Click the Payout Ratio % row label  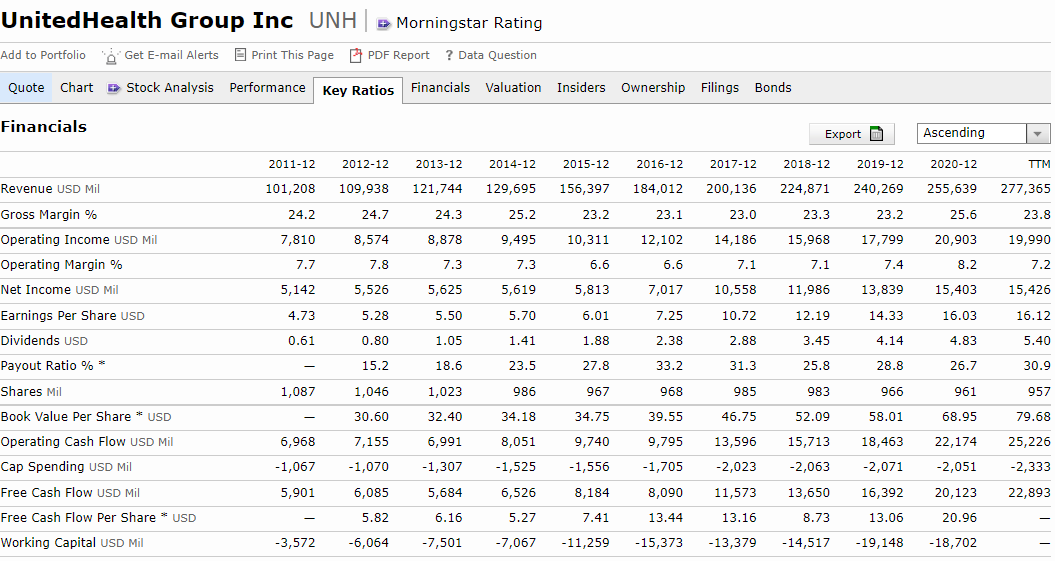[52, 366]
